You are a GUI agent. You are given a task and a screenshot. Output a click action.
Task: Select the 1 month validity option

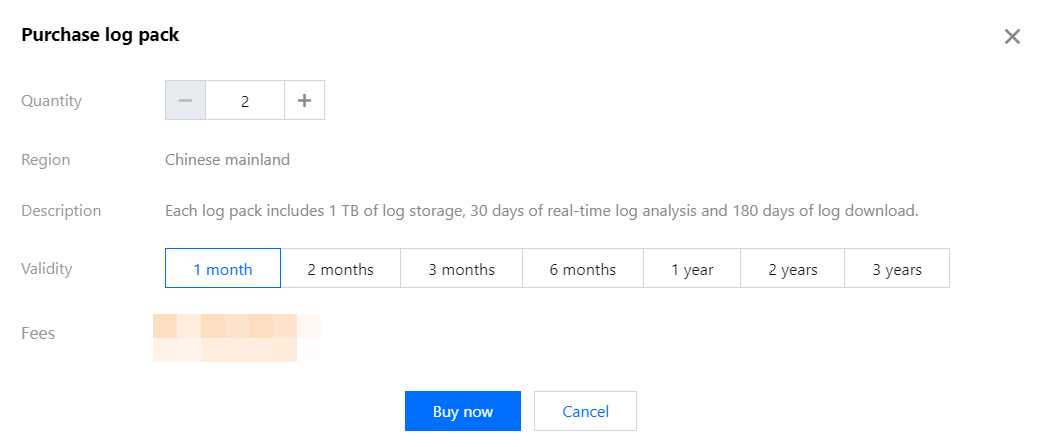223,269
